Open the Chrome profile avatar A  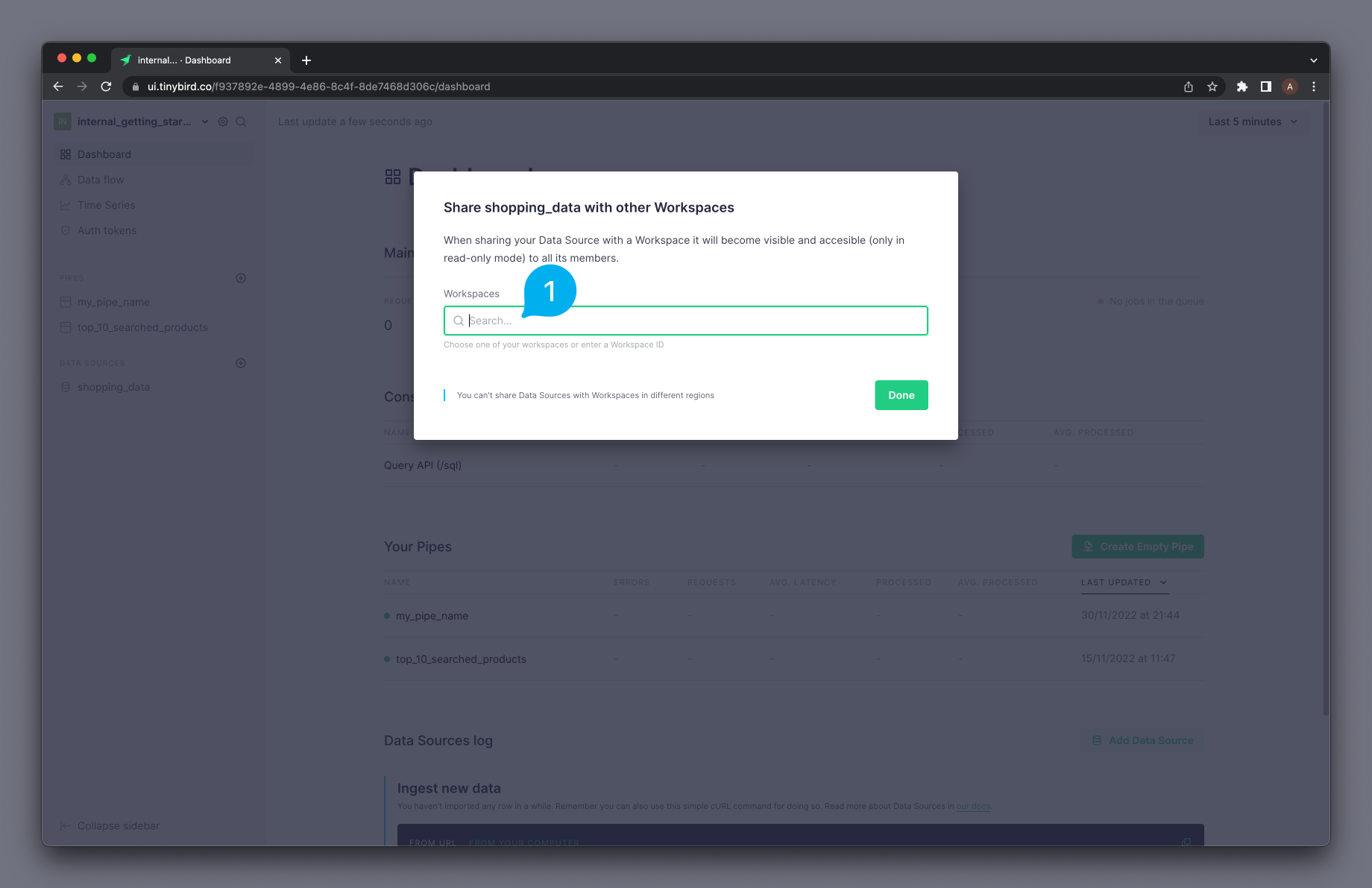pos(1290,86)
